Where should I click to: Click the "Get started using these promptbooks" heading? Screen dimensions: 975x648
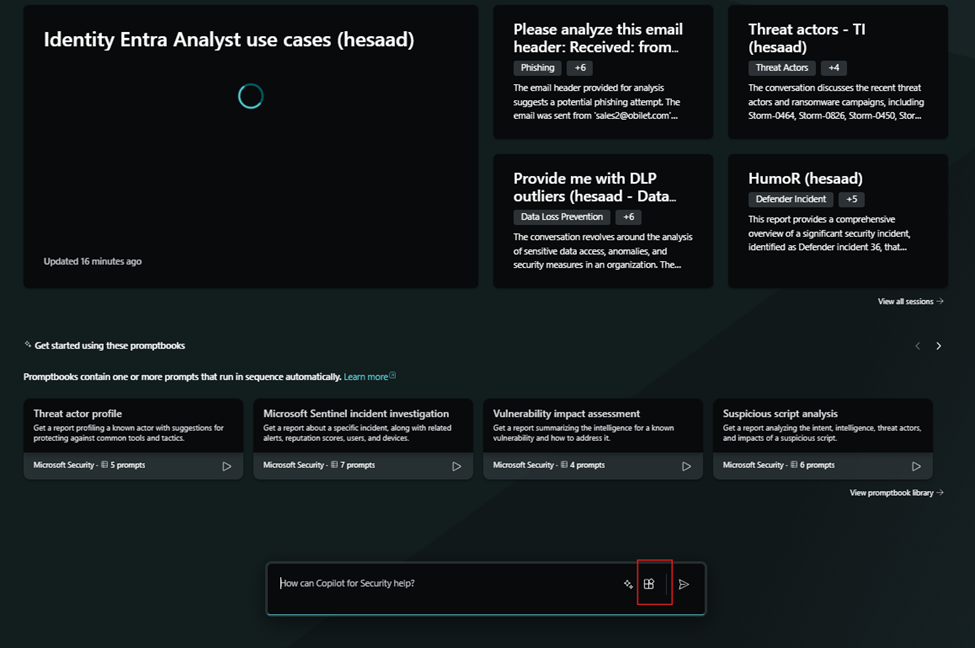point(109,346)
